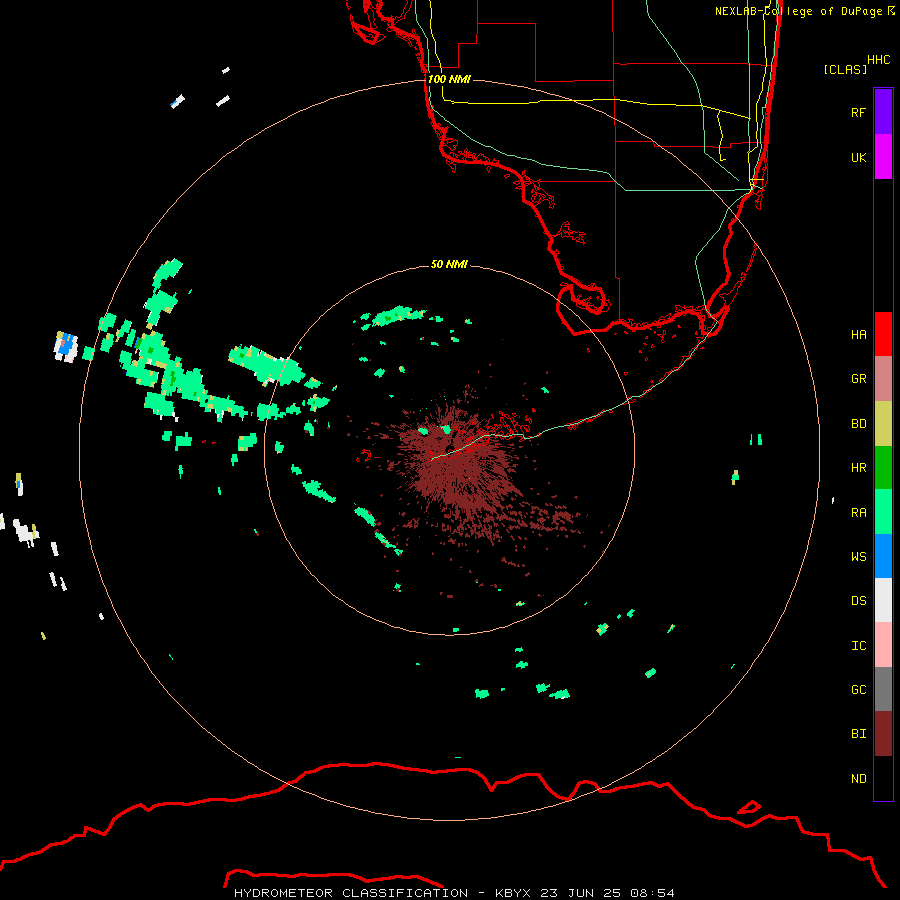900x900 pixels.
Task: Click the RA legend label
Action: coord(858,513)
